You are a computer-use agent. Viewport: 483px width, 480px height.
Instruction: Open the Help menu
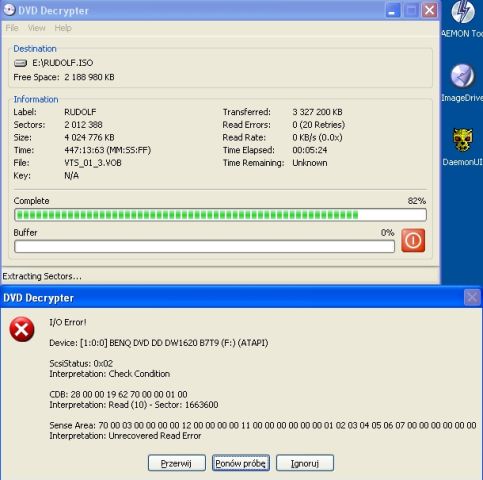click(x=63, y=28)
